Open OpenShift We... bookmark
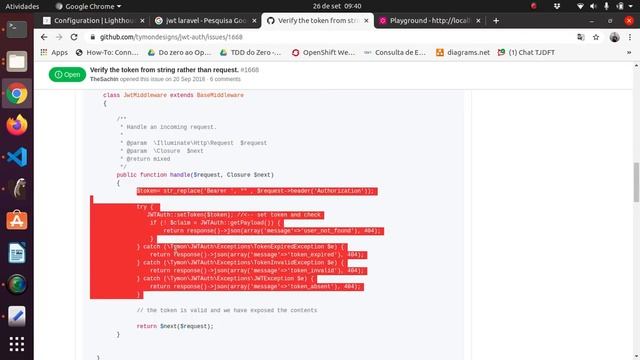Viewport: 640px width, 360px height. pyautogui.click(x=324, y=52)
